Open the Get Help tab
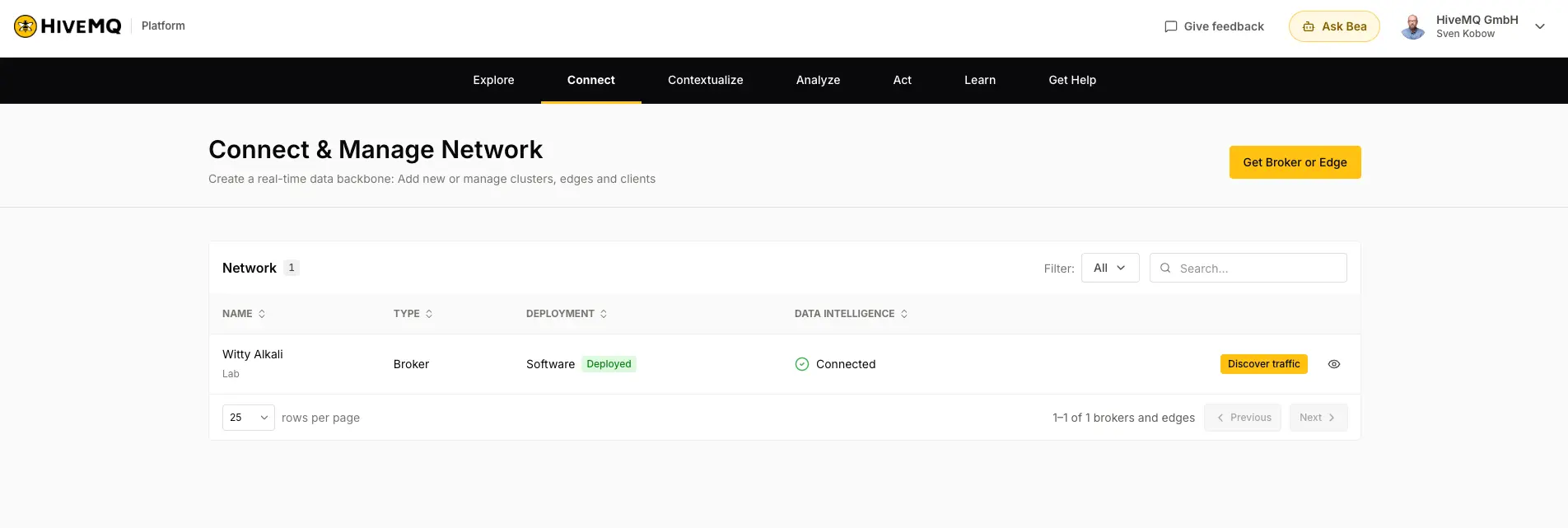The image size is (1568, 528). [x=1072, y=80]
